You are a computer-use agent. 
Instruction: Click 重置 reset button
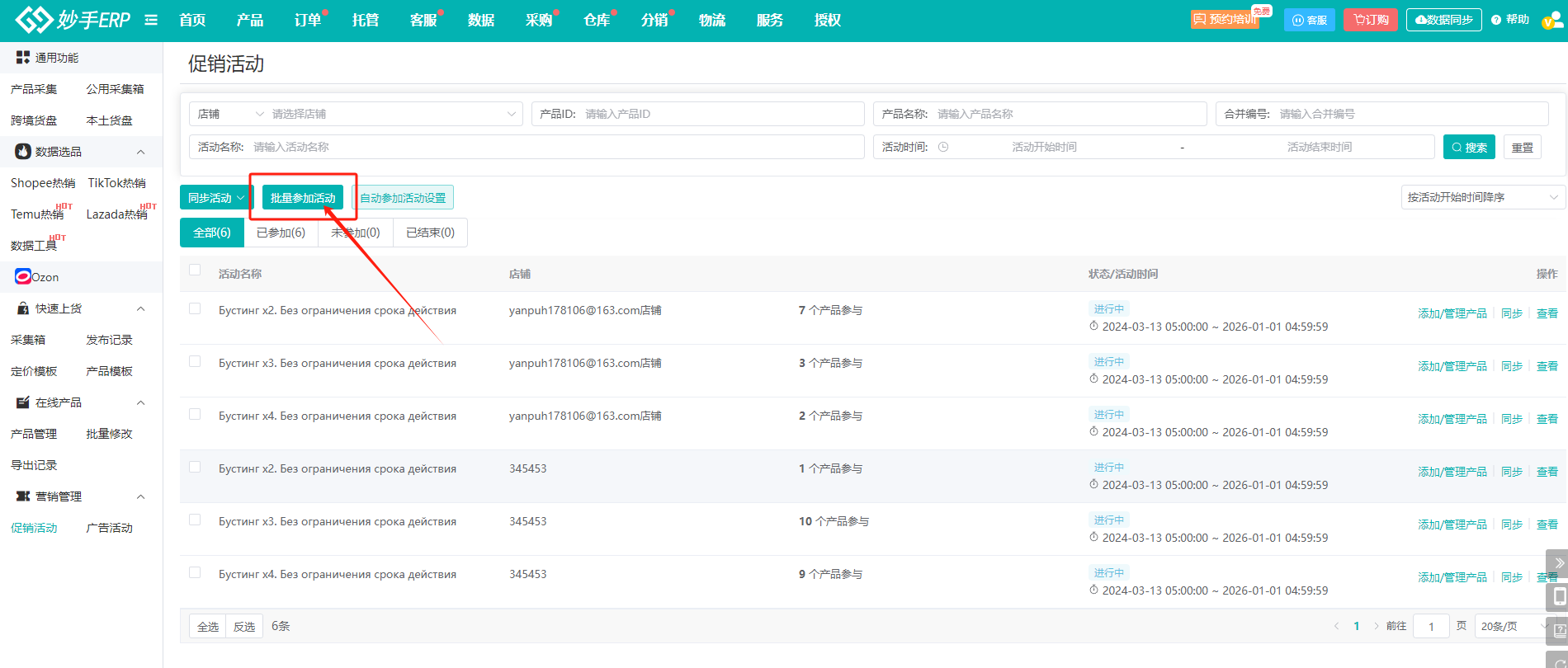click(x=1523, y=147)
